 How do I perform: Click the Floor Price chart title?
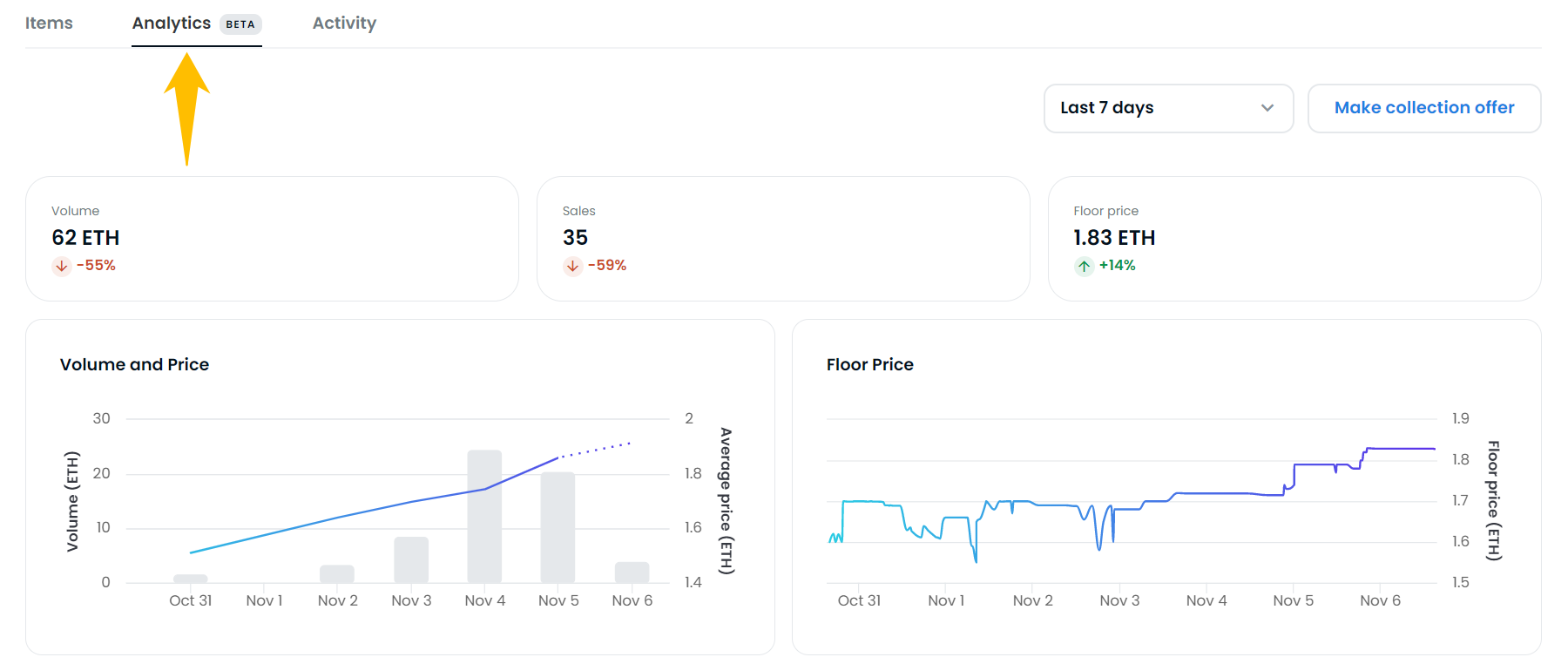[x=870, y=364]
